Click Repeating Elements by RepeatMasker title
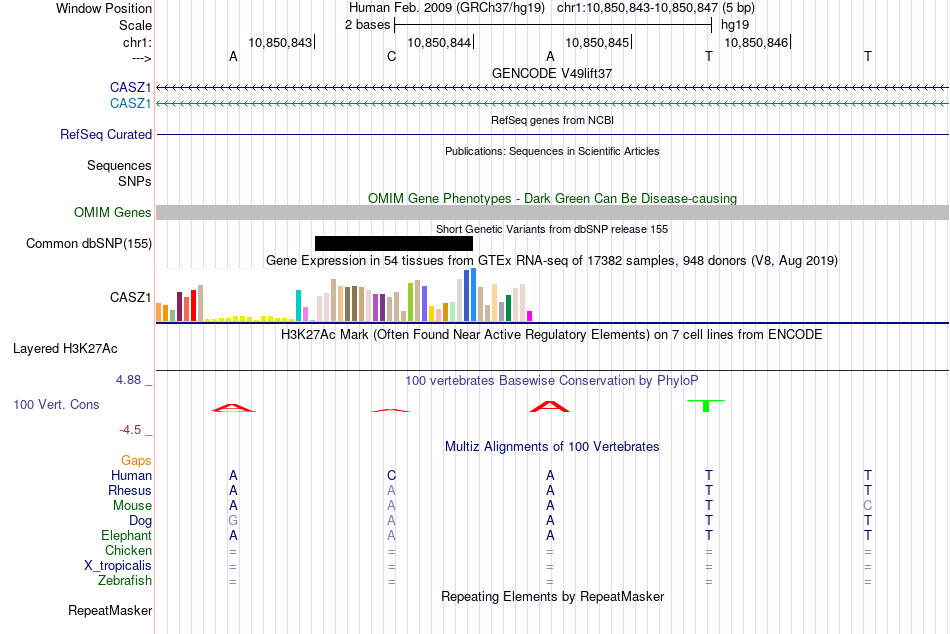This screenshot has height=634, width=950. 553,596
